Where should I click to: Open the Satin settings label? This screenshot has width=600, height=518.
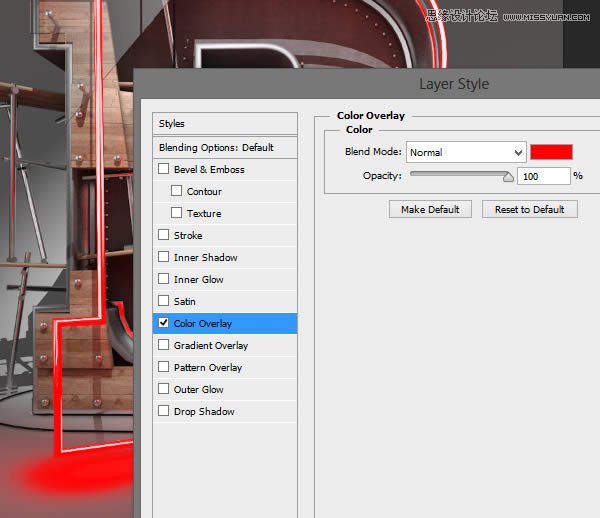184,301
